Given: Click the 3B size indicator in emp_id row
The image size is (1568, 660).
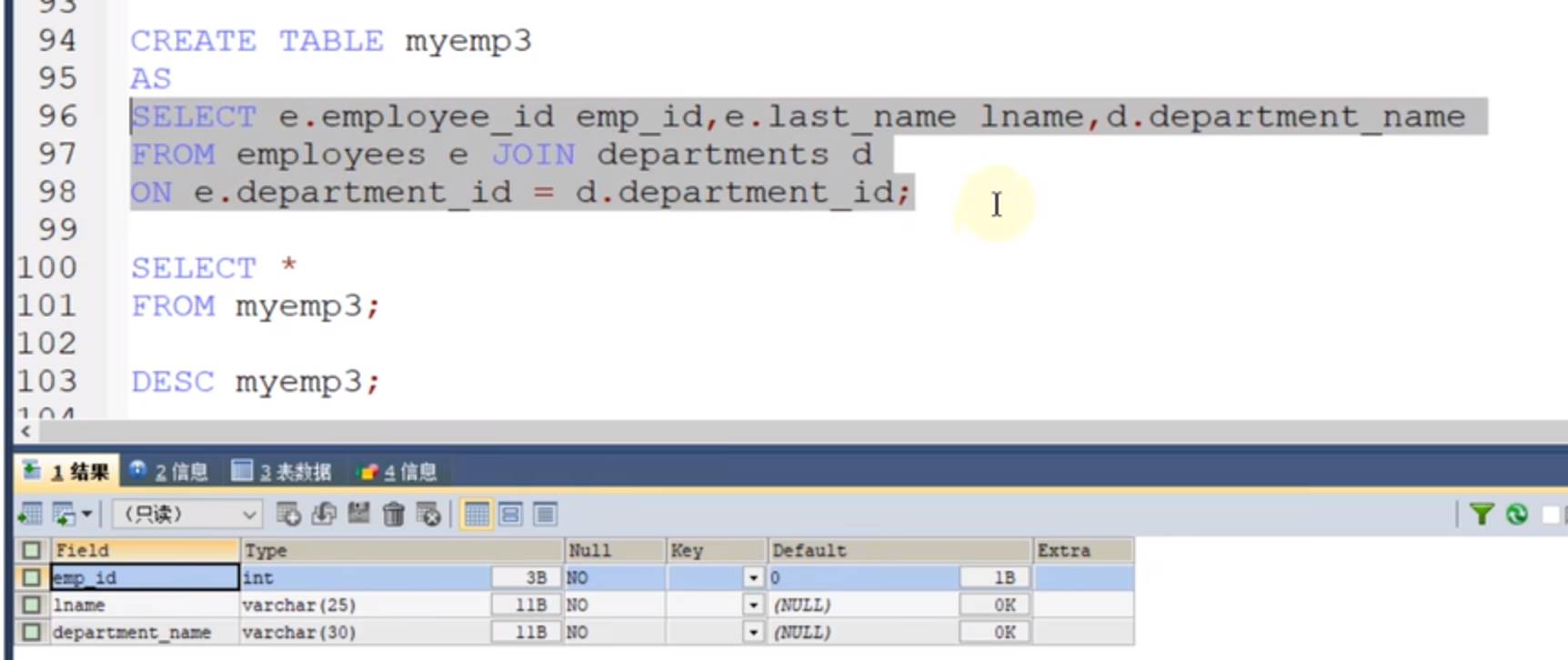Looking at the screenshot, I should [527, 577].
